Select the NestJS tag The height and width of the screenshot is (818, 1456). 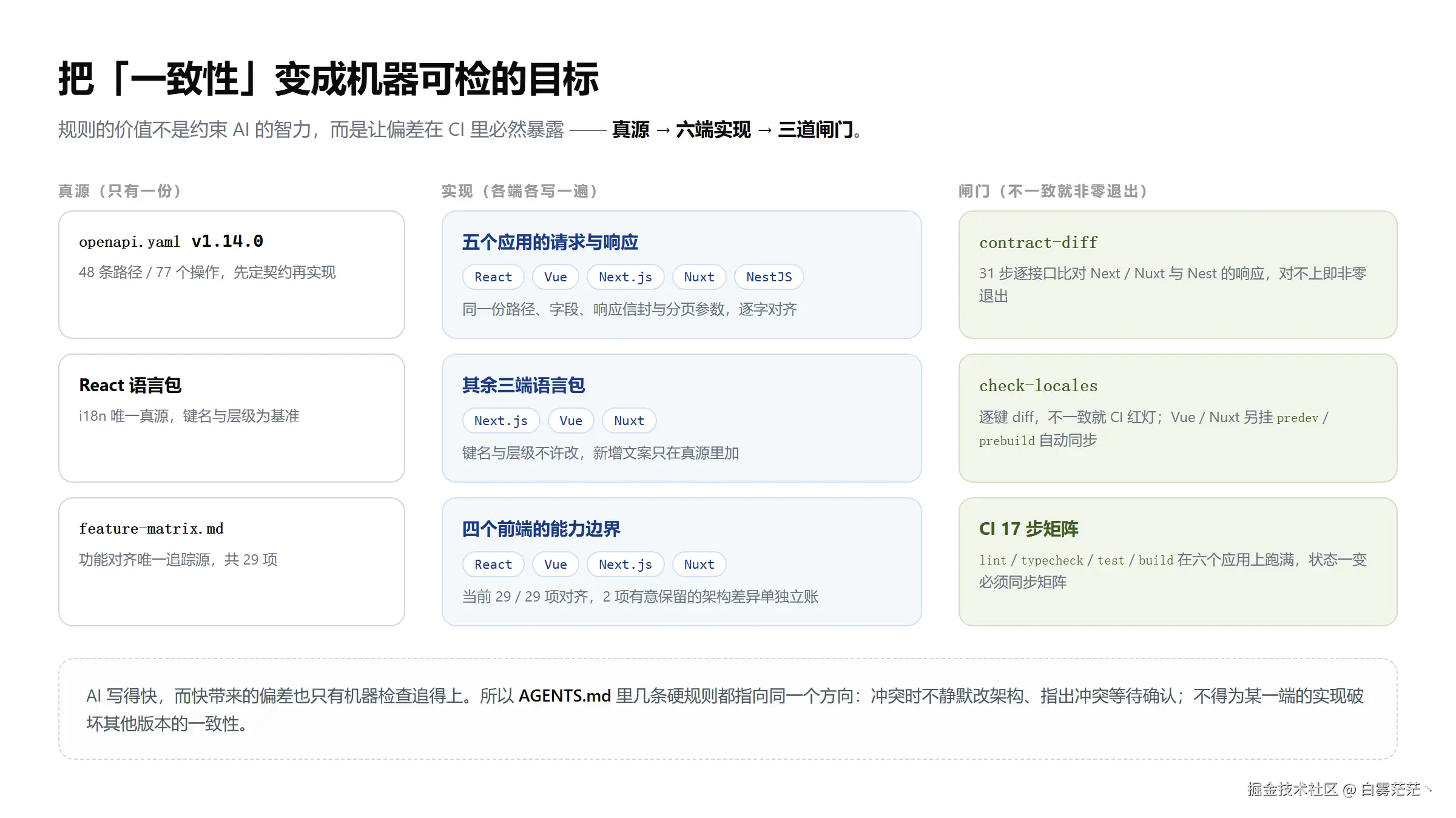pyautogui.click(x=769, y=277)
